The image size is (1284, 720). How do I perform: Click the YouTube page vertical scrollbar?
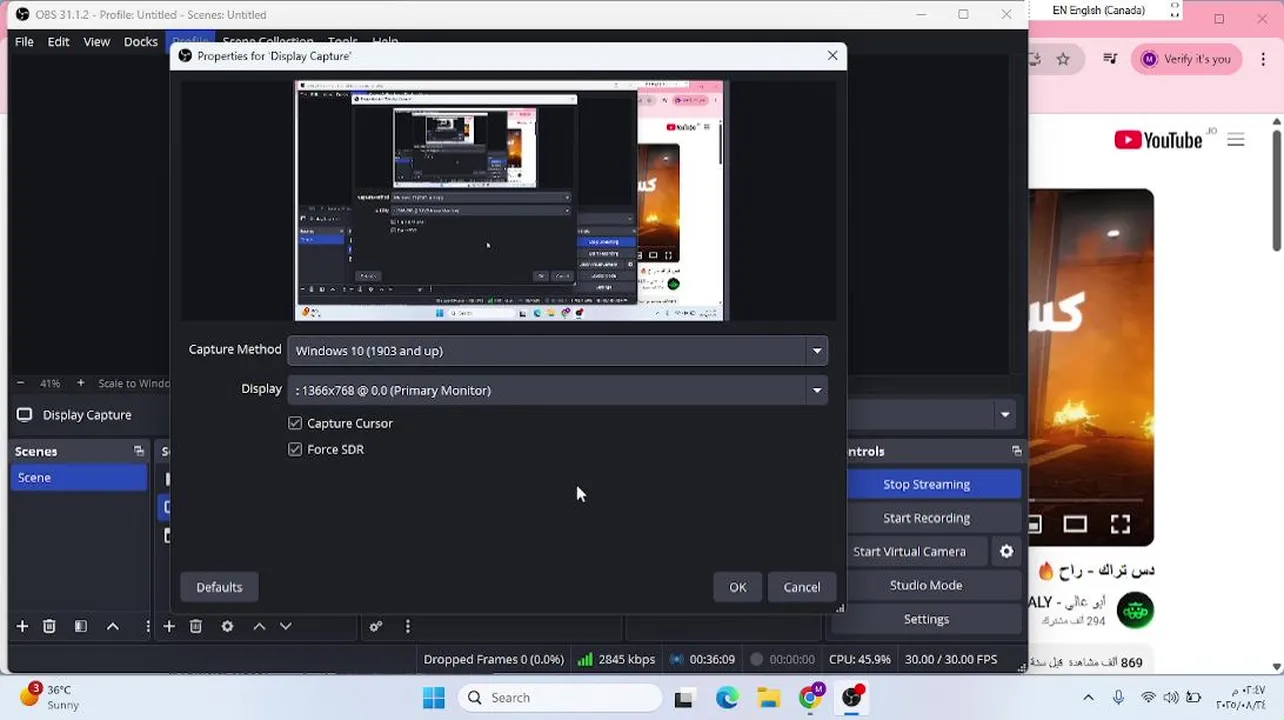coord(1277,190)
